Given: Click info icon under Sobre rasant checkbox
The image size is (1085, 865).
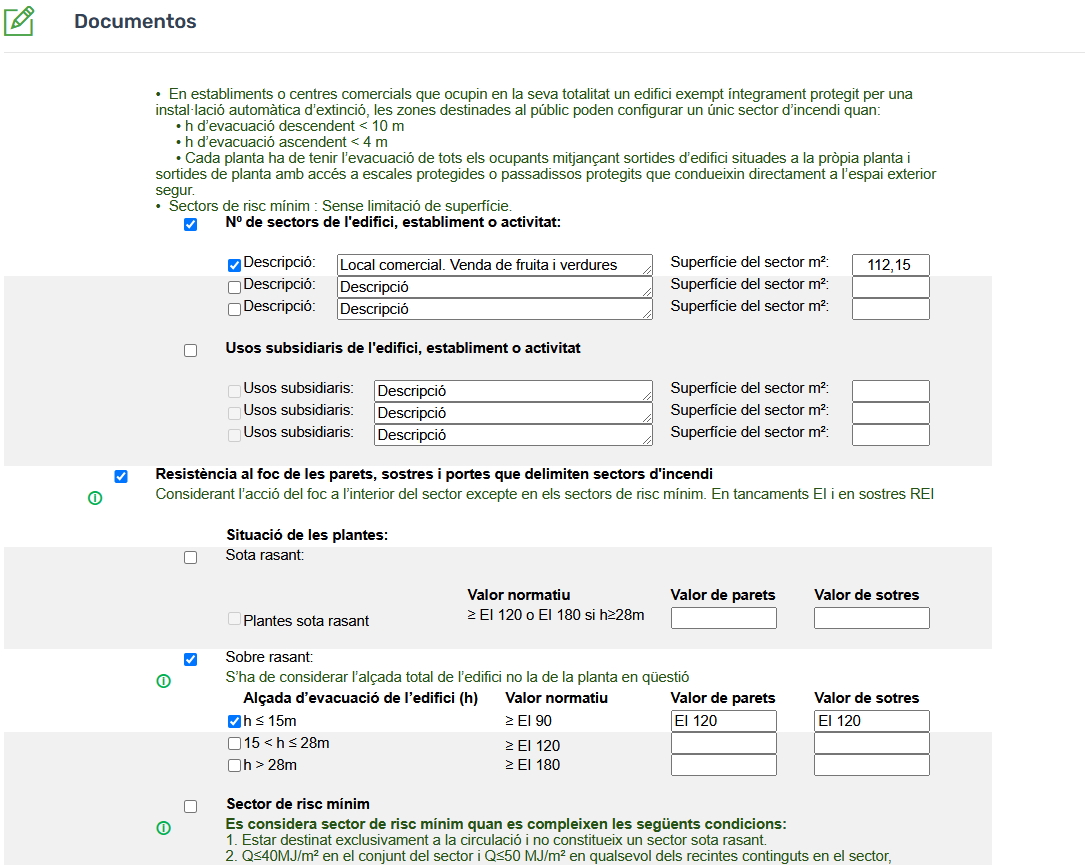Looking at the screenshot, I should point(164,681).
